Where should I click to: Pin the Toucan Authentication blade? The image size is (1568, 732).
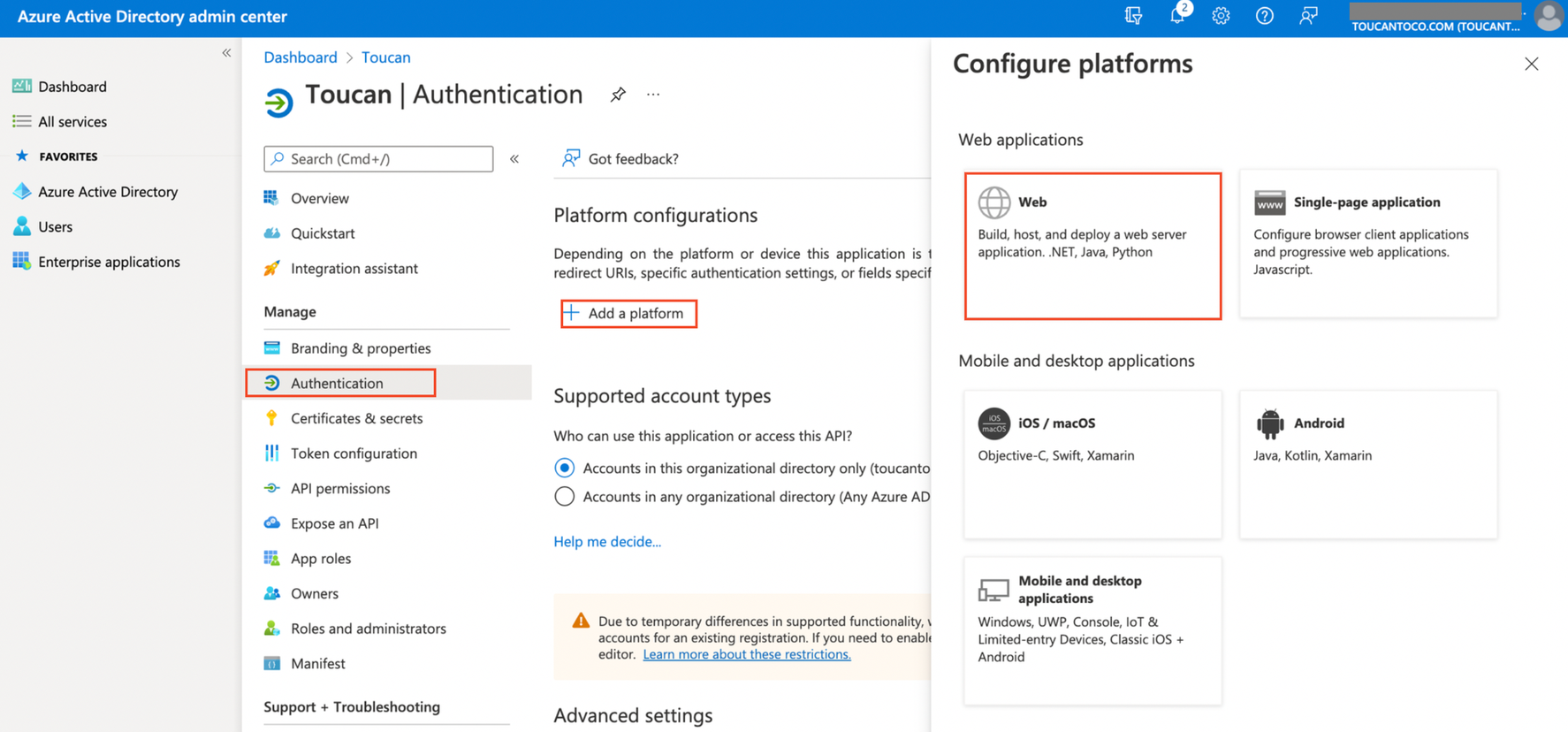click(618, 94)
